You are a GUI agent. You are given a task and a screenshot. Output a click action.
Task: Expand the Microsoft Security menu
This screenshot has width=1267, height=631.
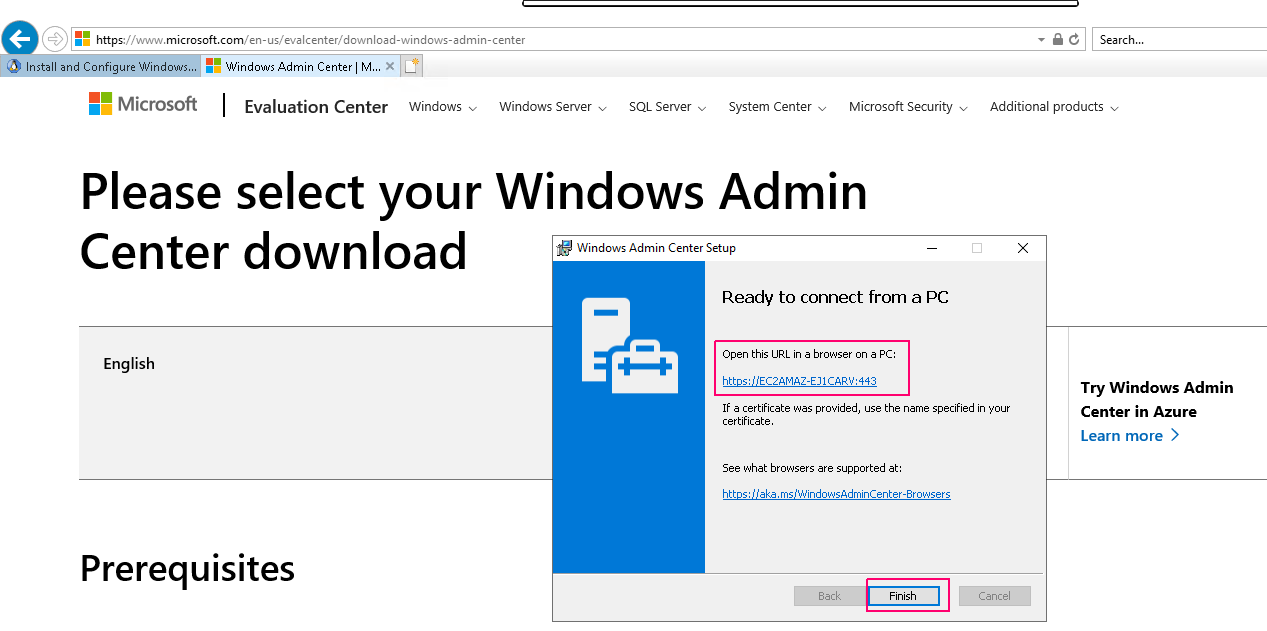[909, 107]
